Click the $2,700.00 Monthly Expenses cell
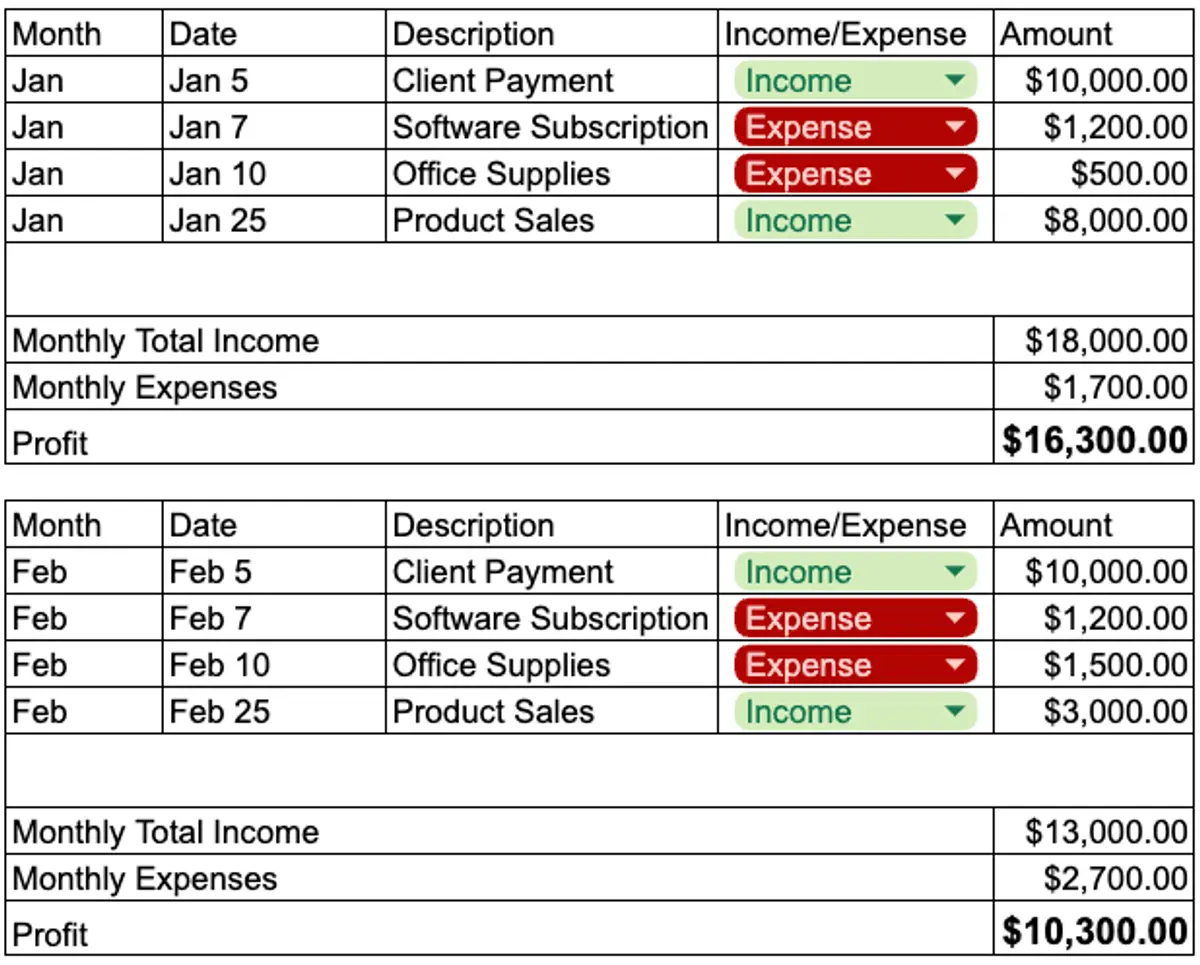This screenshot has width=1200, height=965. (1094, 878)
